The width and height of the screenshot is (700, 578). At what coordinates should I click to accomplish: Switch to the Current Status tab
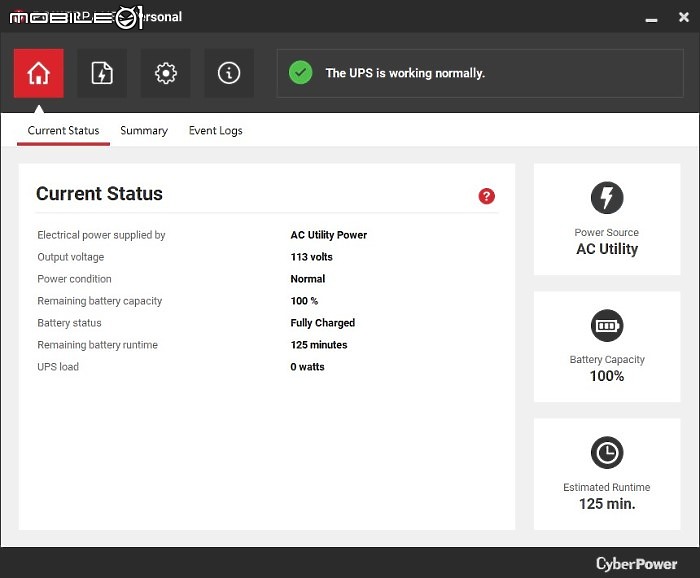pyautogui.click(x=63, y=130)
